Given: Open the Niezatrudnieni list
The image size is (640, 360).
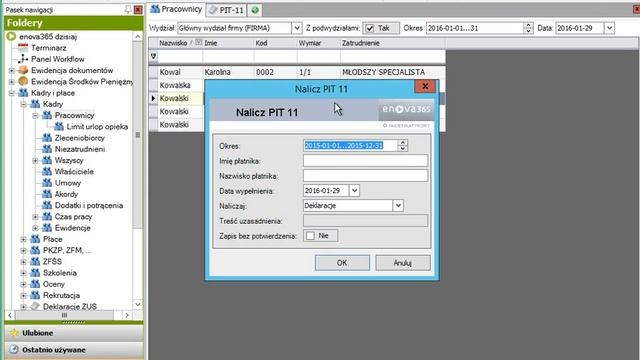Looking at the screenshot, I should (80, 149).
